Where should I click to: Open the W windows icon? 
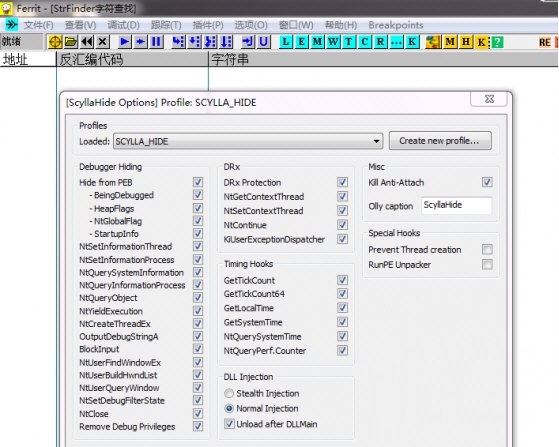point(333,42)
